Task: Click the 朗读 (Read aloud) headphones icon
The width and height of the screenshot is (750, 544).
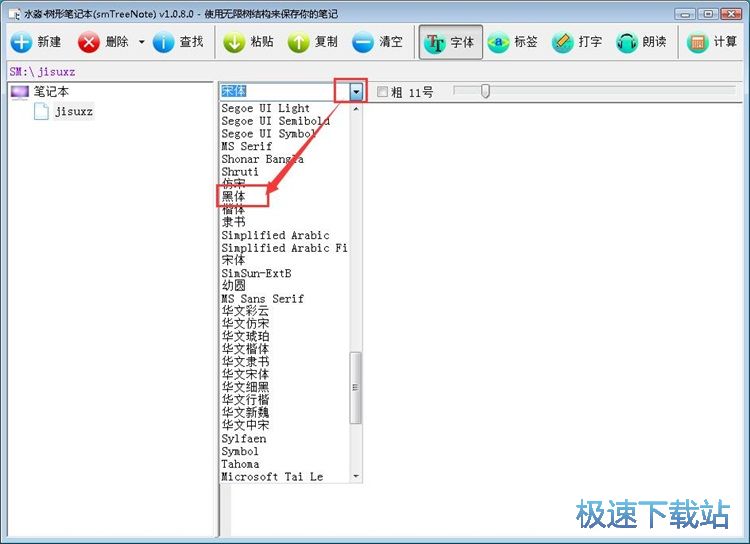Action: (627, 42)
